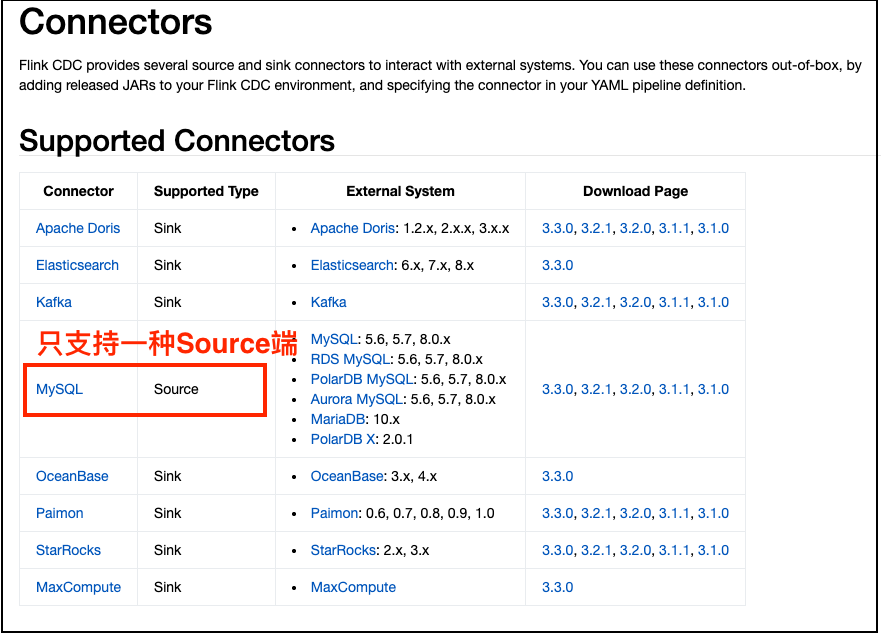The height and width of the screenshot is (634, 881).
Task: Download Apache Doris version 3.1.0
Action: (713, 228)
